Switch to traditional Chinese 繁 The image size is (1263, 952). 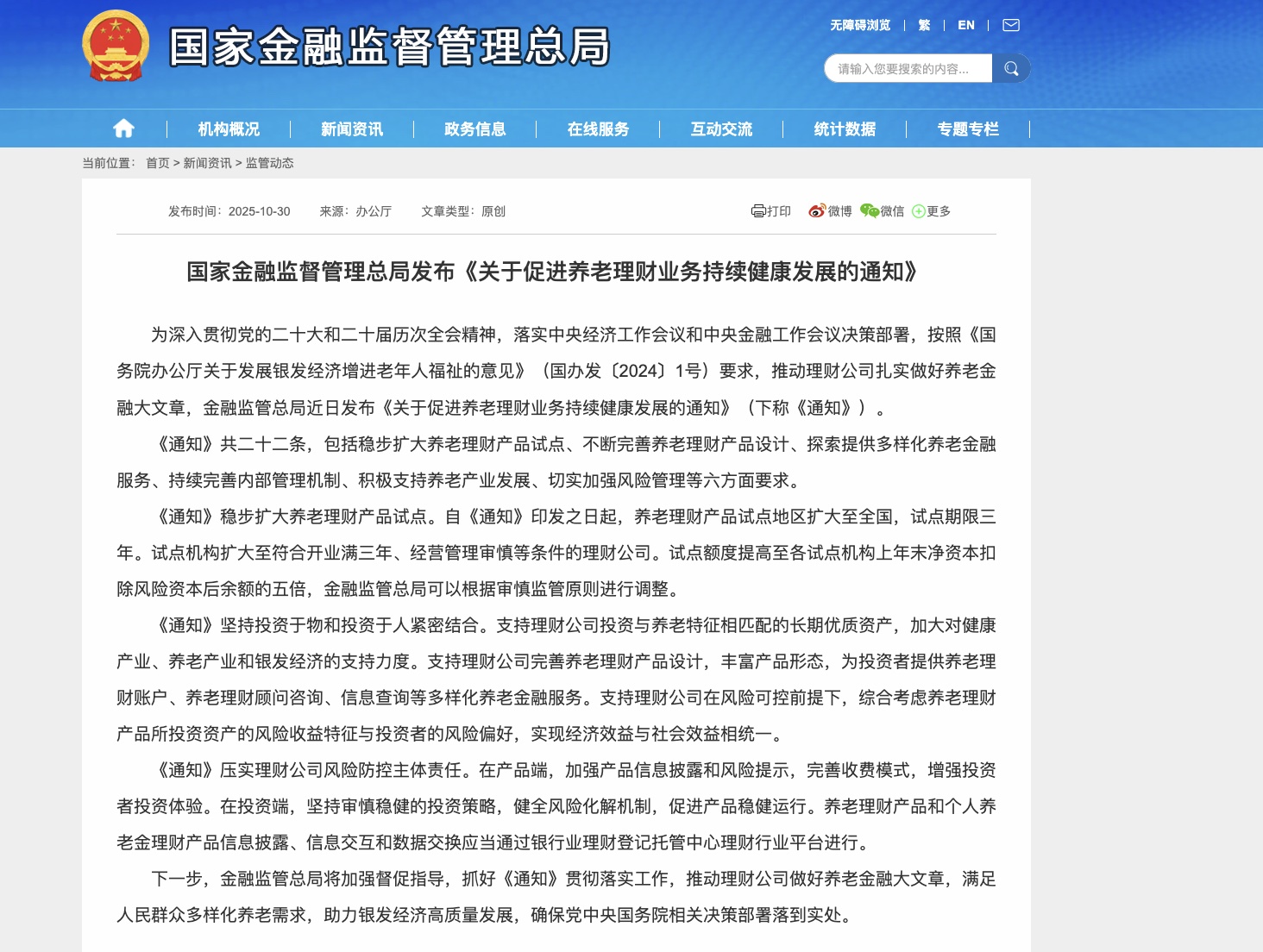924,25
